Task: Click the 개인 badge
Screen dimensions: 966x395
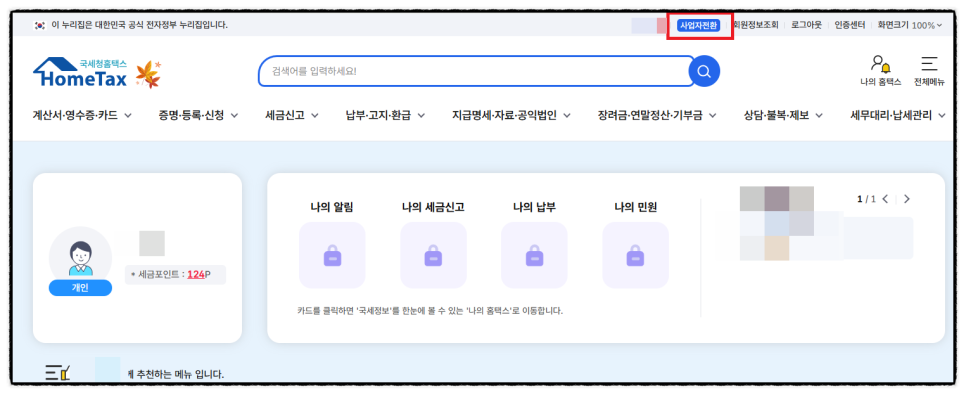Action: tap(80, 288)
